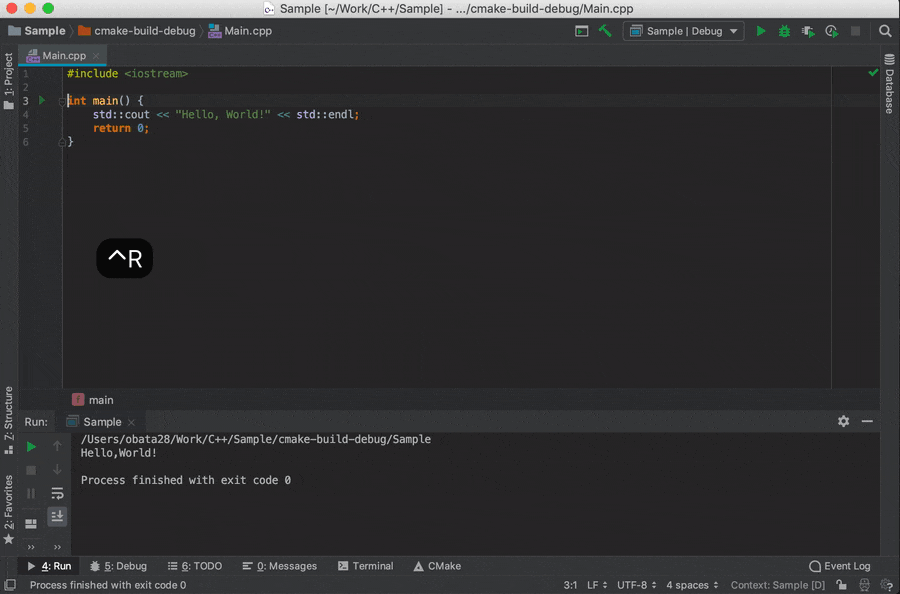Click the top toolbar stop button
This screenshot has width=900, height=594.
coord(855,31)
